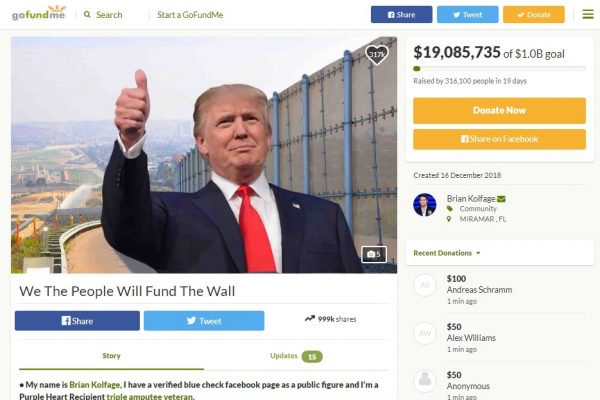This screenshot has width=600, height=400.
Task: Click the trending shares arrow icon
Action: pos(310,318)
